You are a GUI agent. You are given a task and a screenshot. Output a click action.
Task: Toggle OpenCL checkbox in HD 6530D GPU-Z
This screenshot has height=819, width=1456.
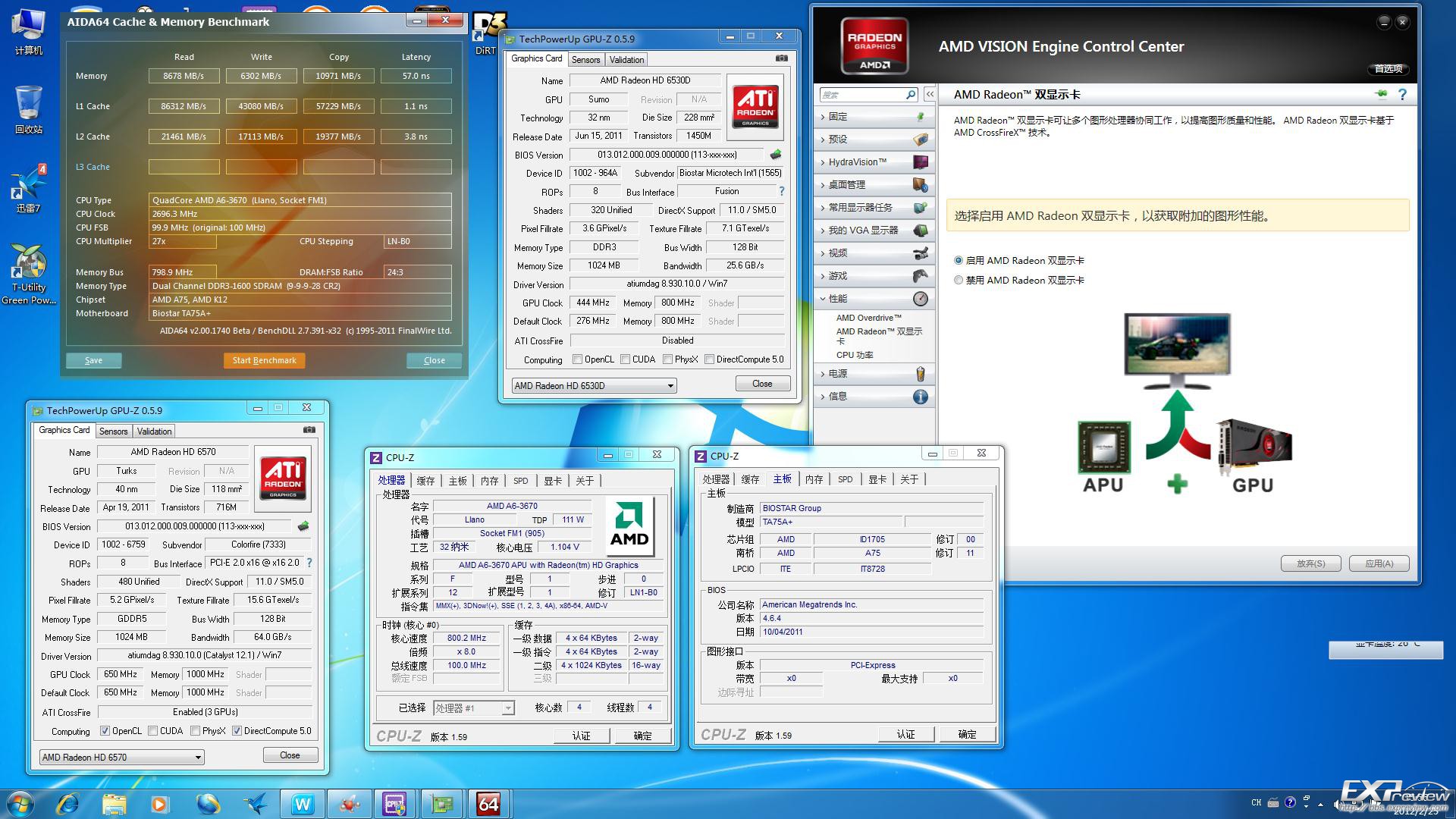[577, 359]
